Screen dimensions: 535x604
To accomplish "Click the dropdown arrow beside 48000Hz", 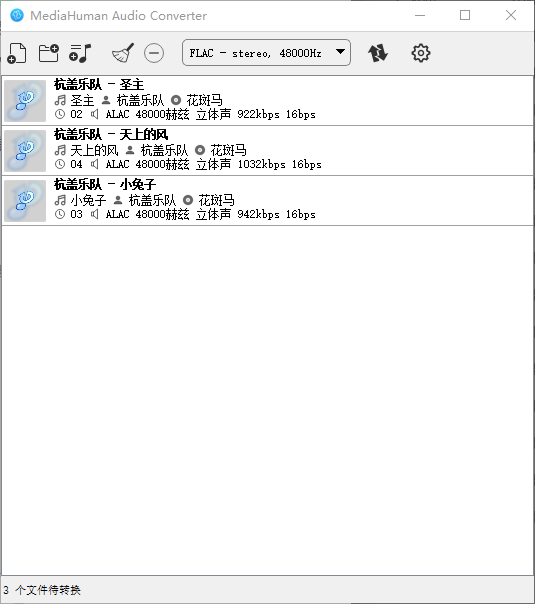I will (x=340, y=52).
